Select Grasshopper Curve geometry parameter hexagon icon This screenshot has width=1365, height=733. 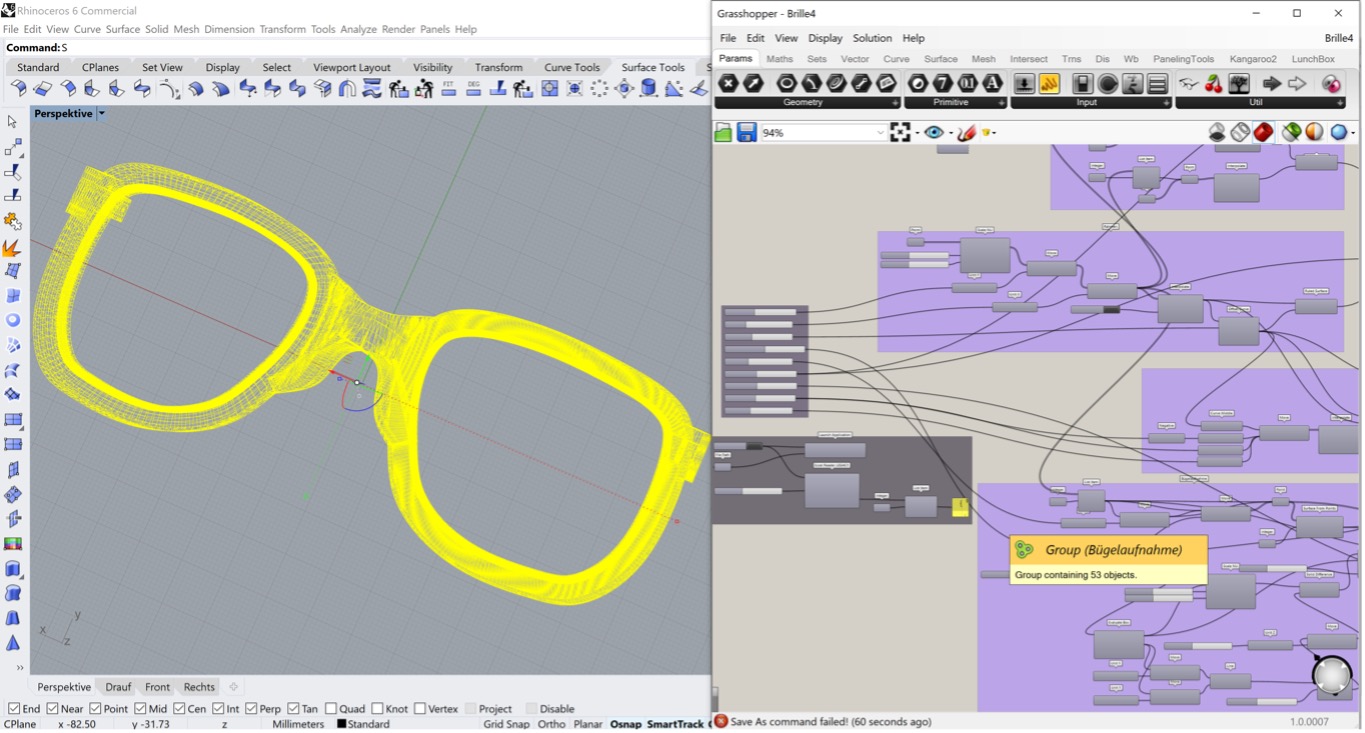(837, 83)
